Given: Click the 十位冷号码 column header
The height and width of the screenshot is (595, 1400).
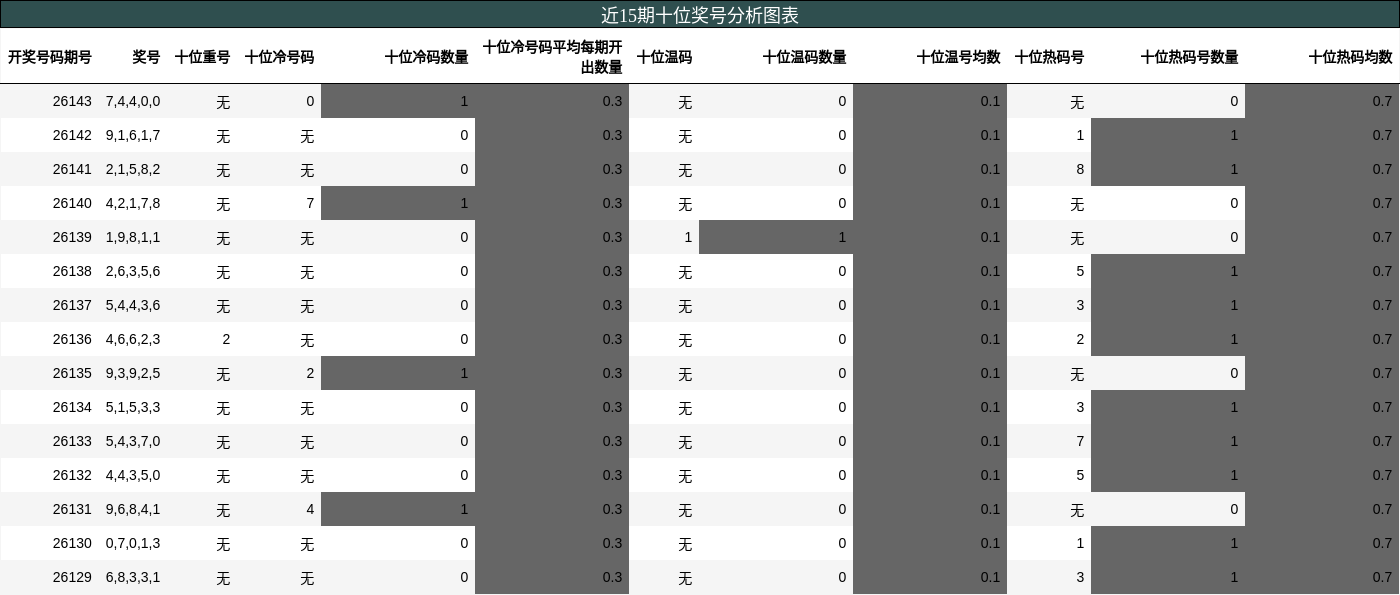Looking at the screenshot, I should (279, 57).
